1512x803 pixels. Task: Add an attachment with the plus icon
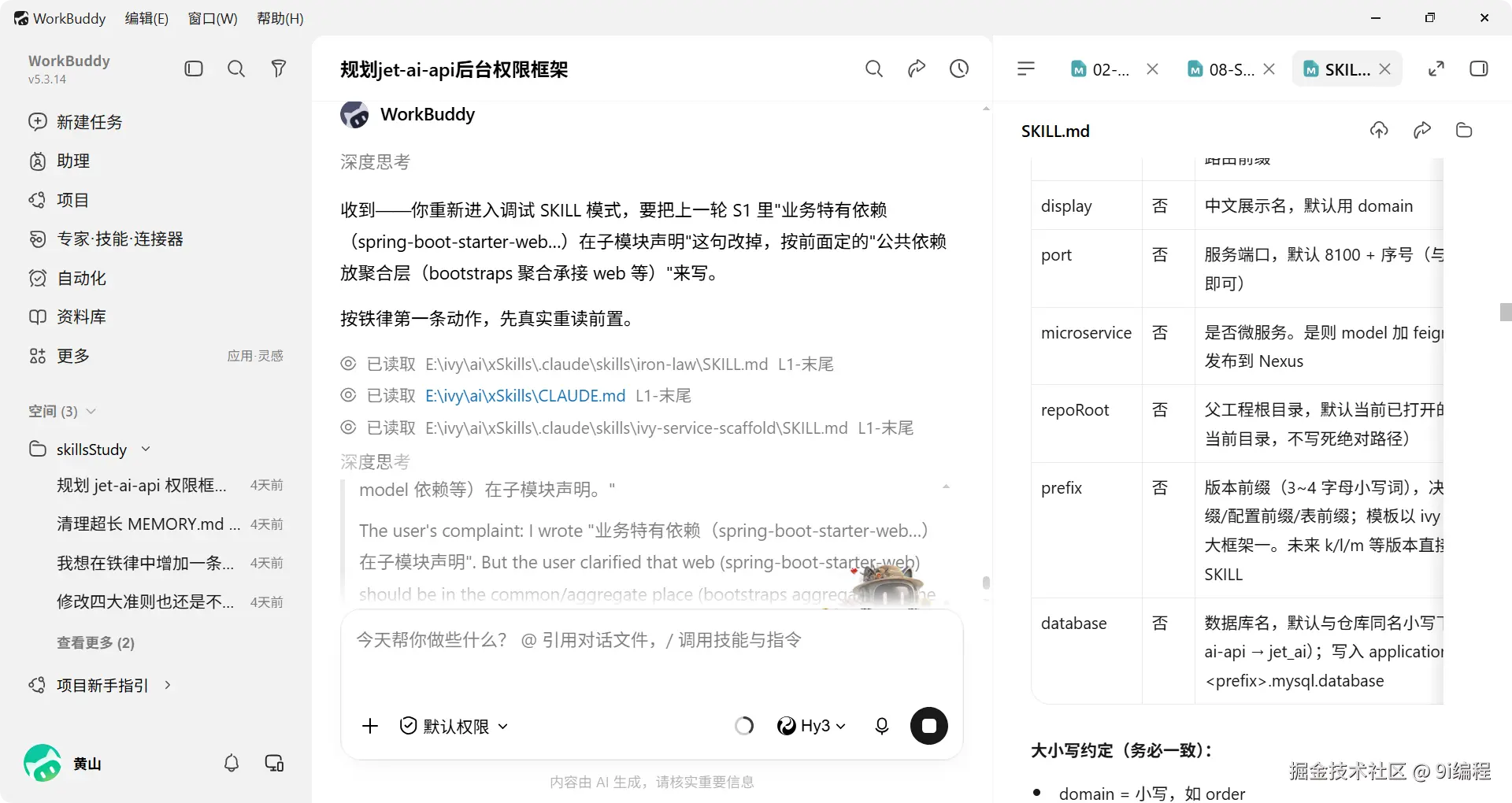point(370,726)
